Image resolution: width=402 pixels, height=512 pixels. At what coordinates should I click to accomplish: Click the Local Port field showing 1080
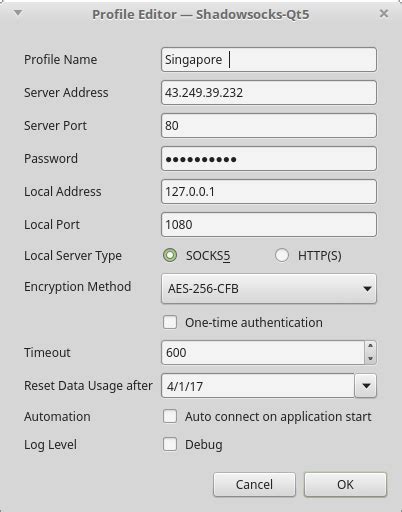pyautogui.click(x=269, y=225)
